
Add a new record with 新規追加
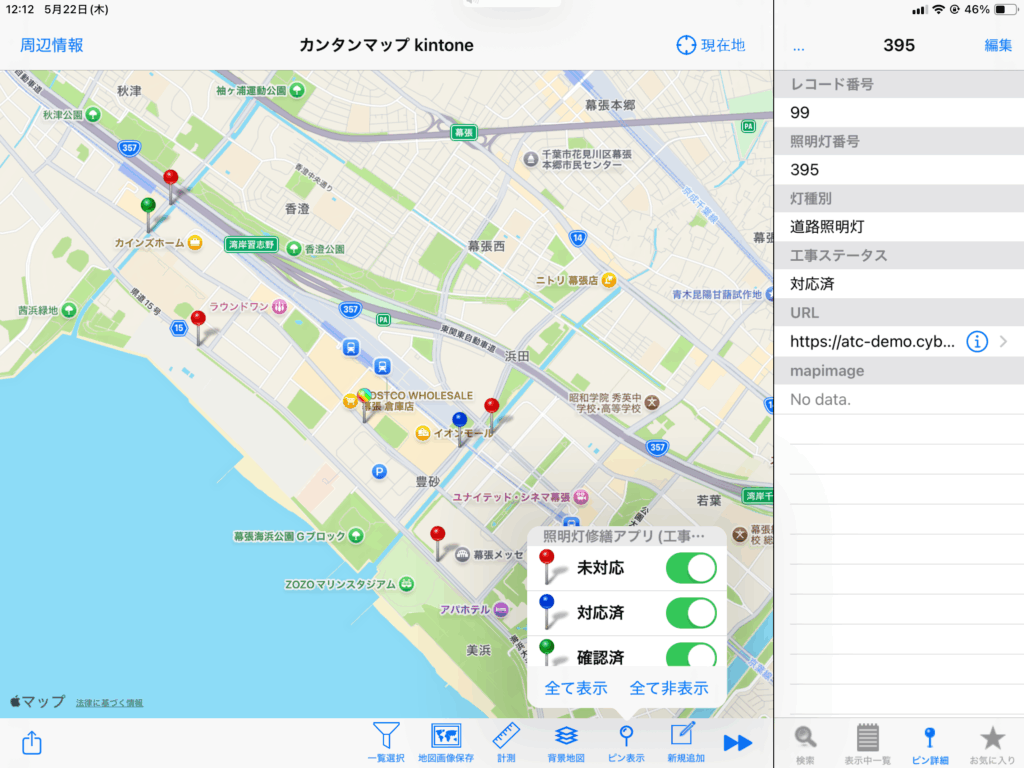pyautogui.click(x=685, y=743)
